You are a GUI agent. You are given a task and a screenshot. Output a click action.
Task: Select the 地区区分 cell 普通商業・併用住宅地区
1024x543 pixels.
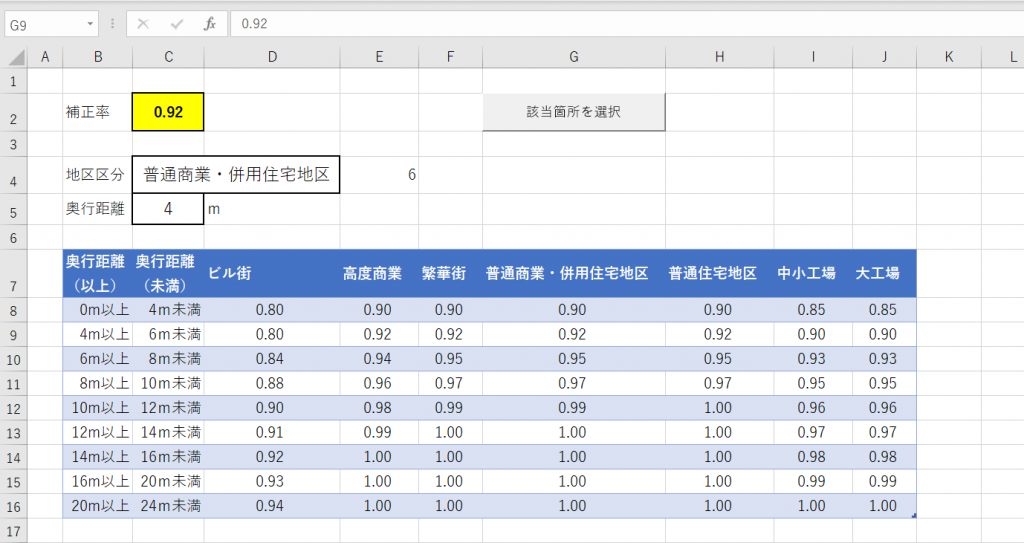coord(236,175)
